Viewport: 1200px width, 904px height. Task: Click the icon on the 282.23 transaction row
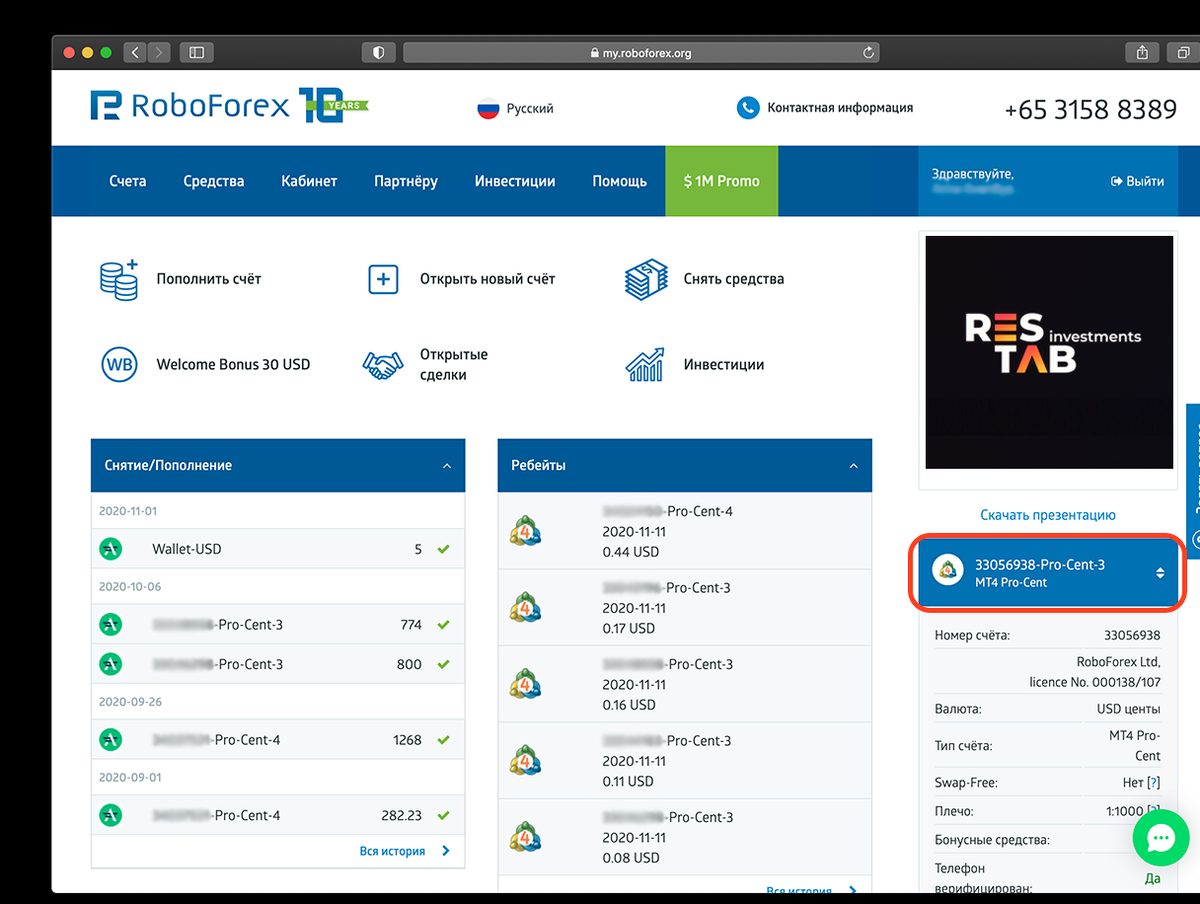(x=110, y=815)
